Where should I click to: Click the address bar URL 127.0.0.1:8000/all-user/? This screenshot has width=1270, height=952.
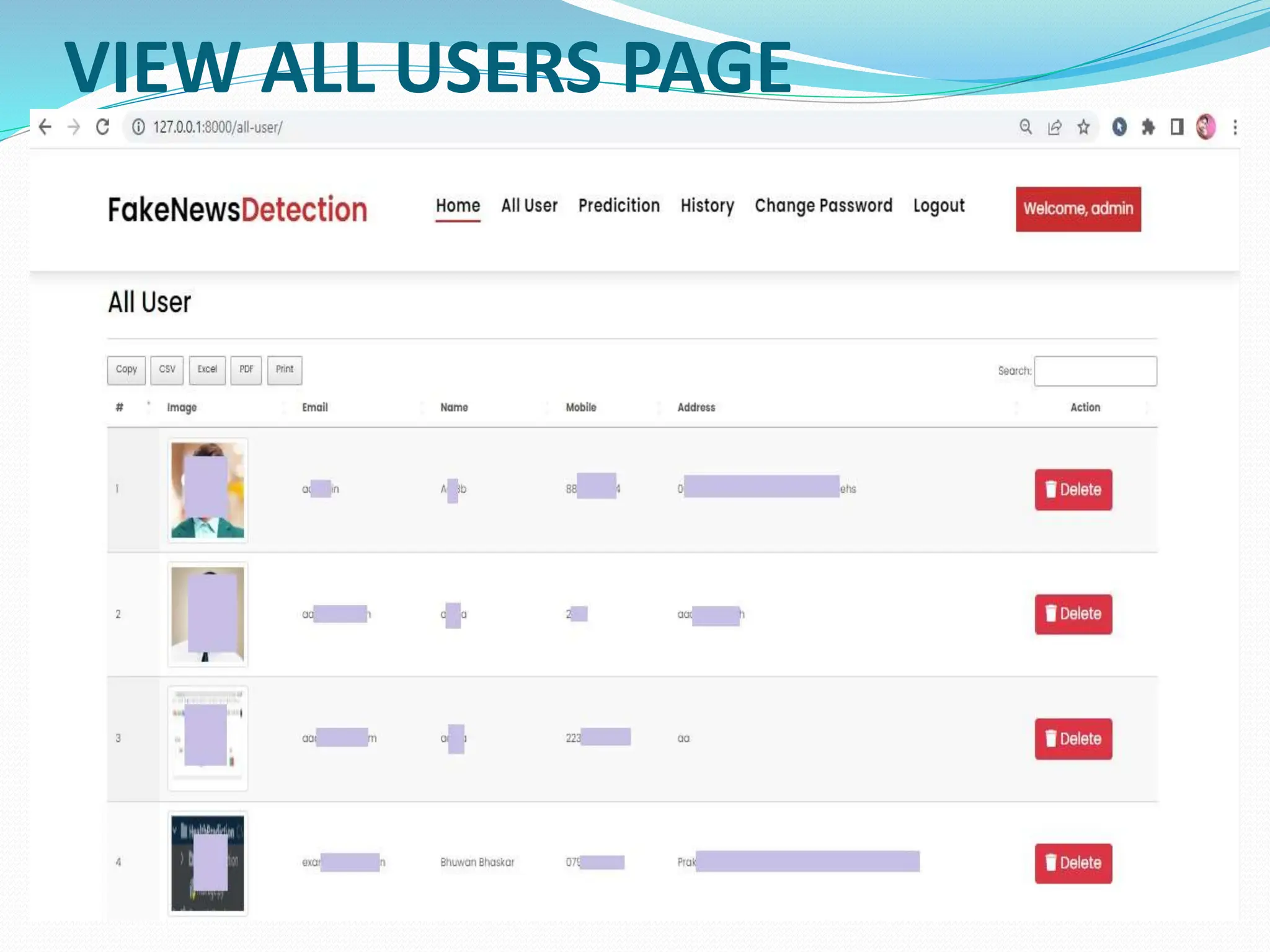[x=218, y=127]
